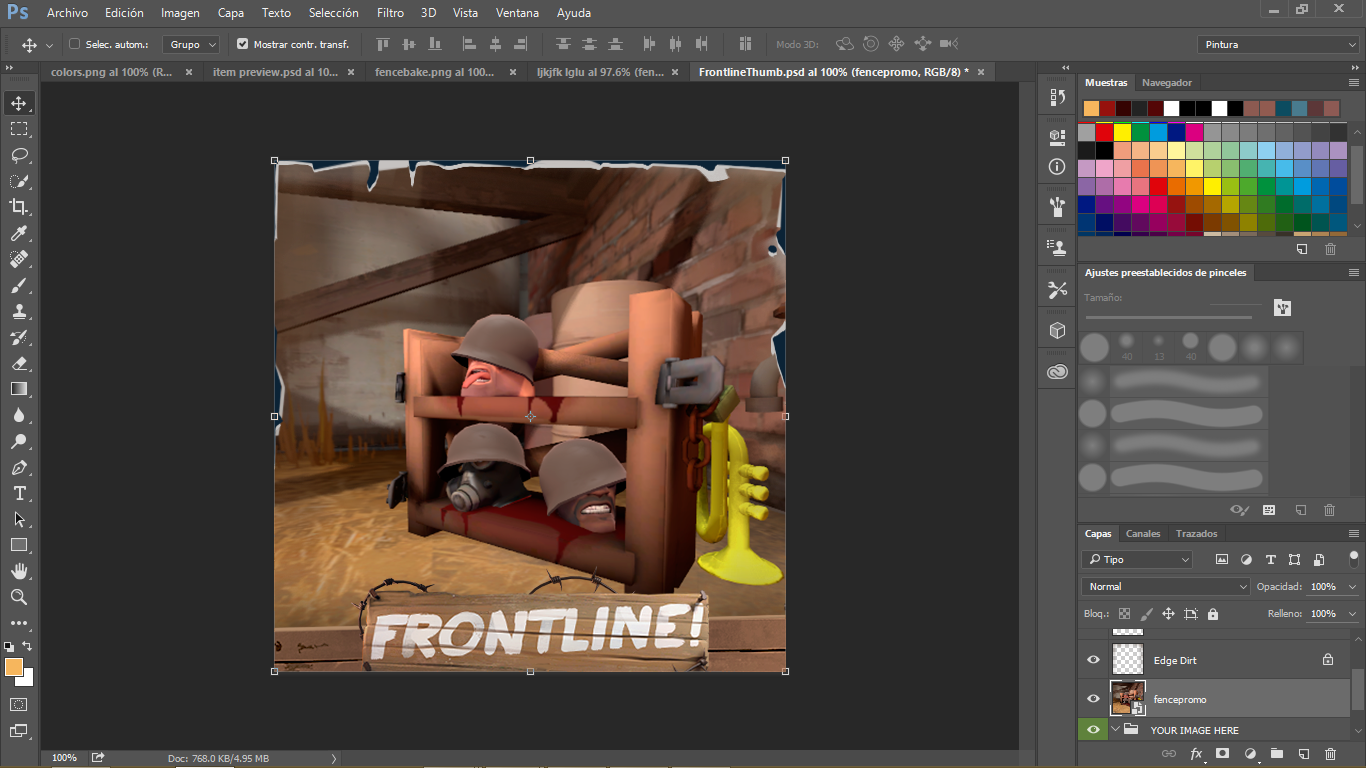Switch to the Canales tab
The image size is (1366, 768).
[x=1143, y=534]
